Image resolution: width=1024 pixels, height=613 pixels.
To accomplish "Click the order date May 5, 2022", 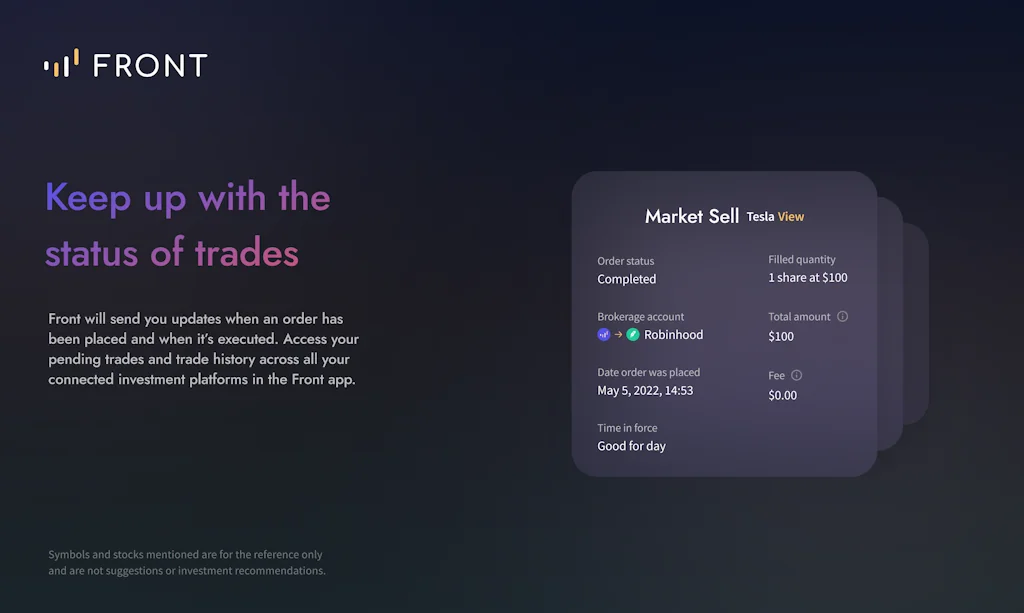I will coord(645,390).
